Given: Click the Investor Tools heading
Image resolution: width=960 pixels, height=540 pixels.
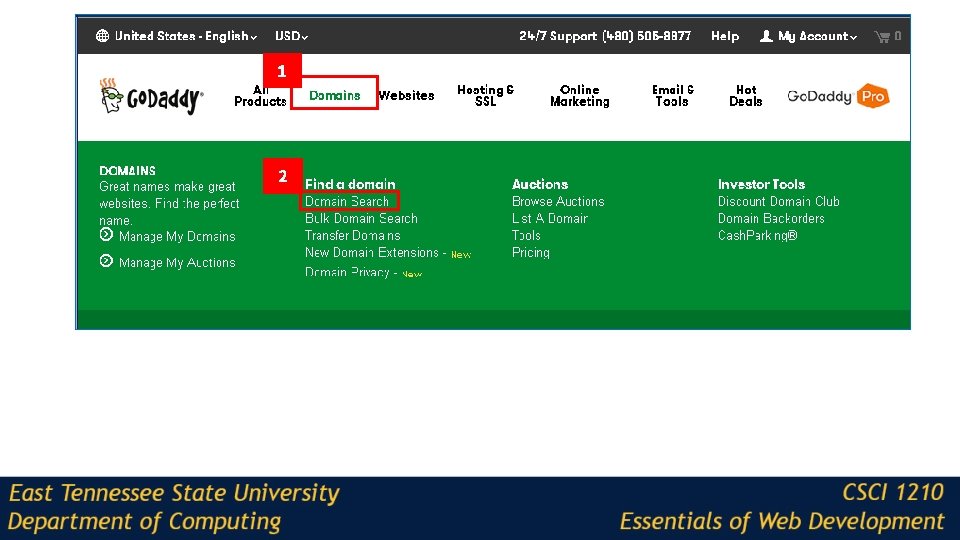Looking at the screenshot, I should pyautogui.click(x=761, y=184).
